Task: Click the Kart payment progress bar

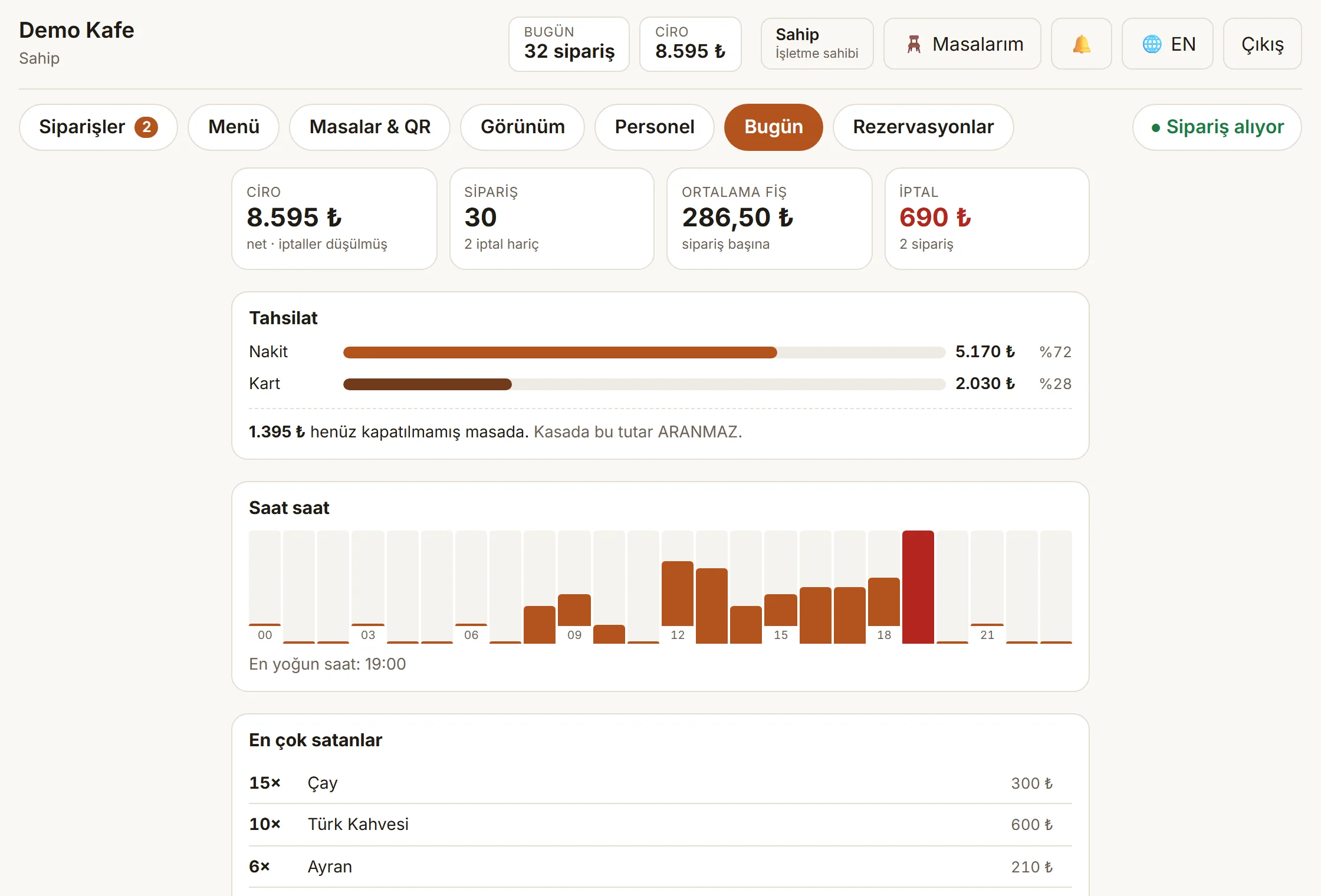Action: tap(644, 384)
